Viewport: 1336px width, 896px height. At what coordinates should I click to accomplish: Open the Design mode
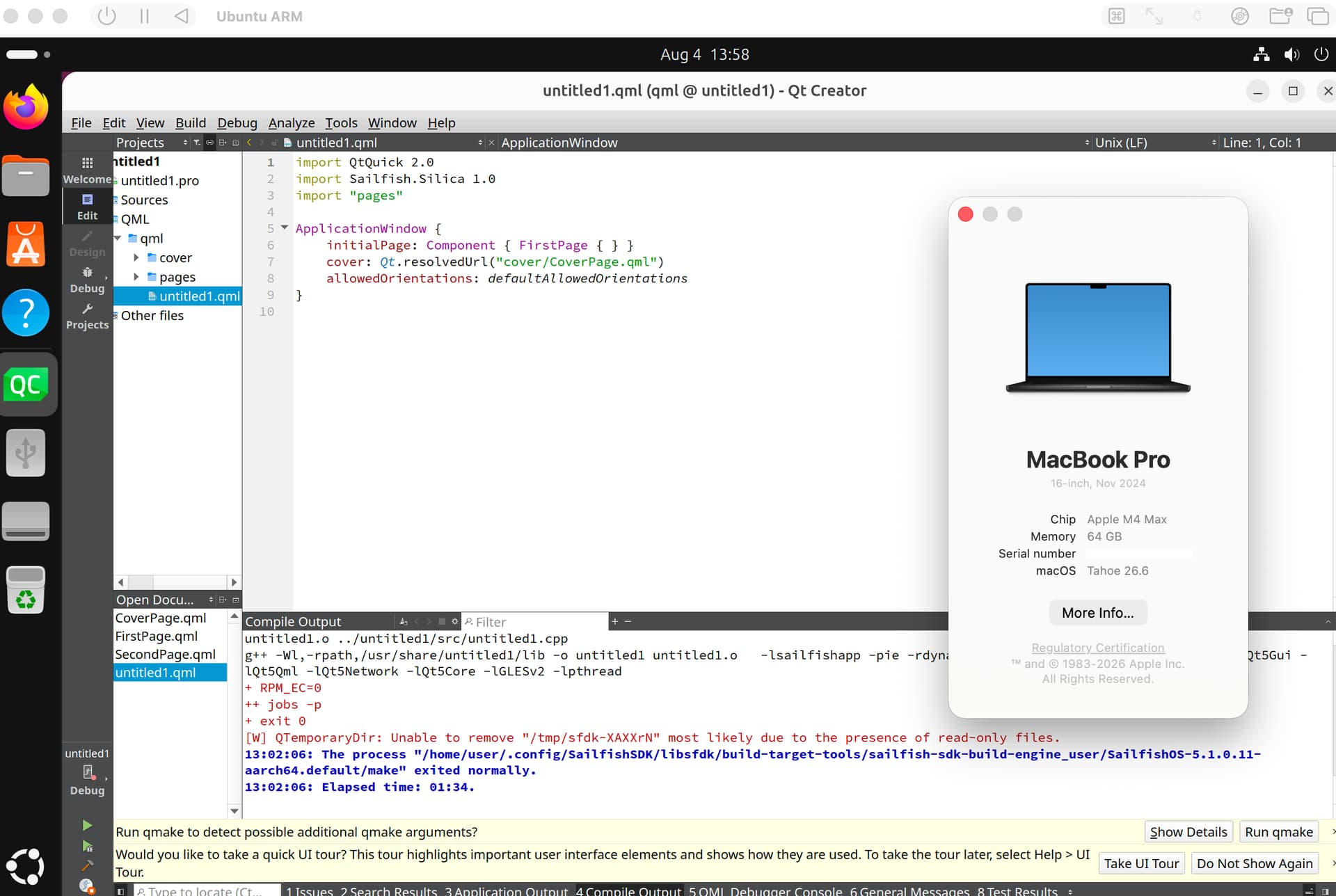point(87,243)
